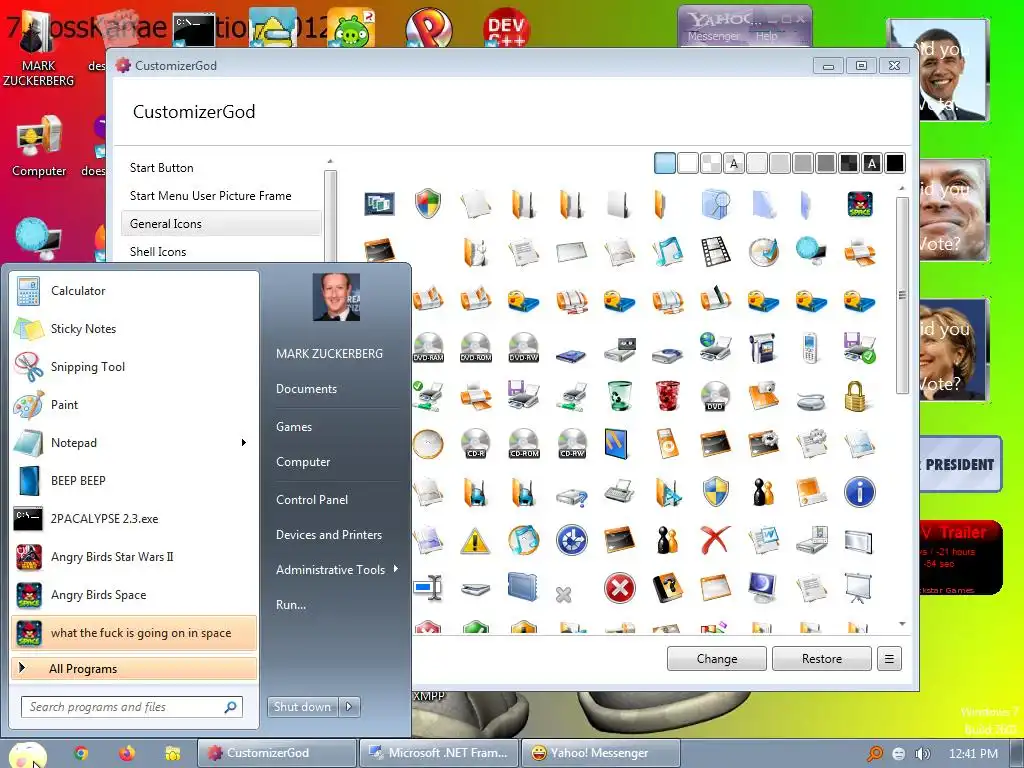Select the UAC shield icon in icon grid
Screen dimensions: 1024x768
[428, 204]
